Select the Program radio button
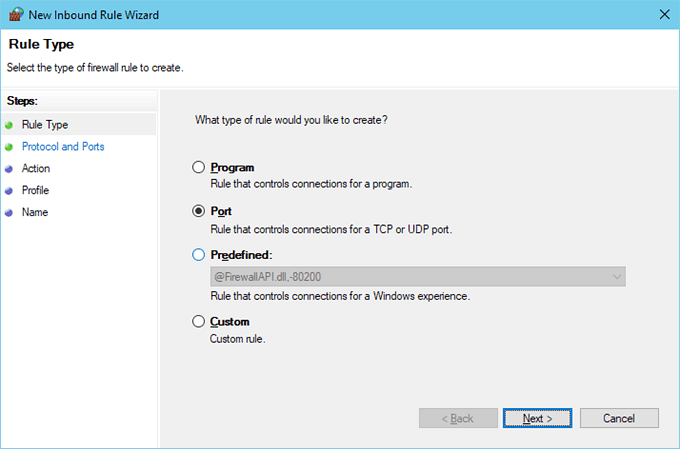This screenshot has height=449, width=680. tap(198, 168)
